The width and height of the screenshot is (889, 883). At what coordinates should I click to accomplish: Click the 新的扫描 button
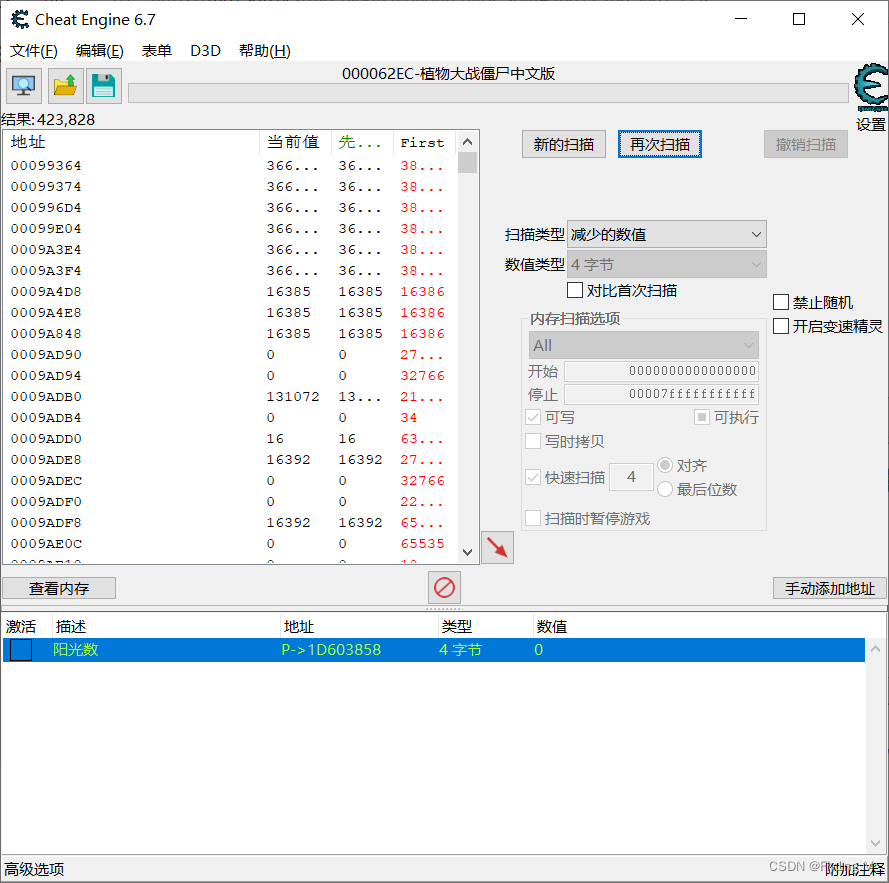pos(564,145)
